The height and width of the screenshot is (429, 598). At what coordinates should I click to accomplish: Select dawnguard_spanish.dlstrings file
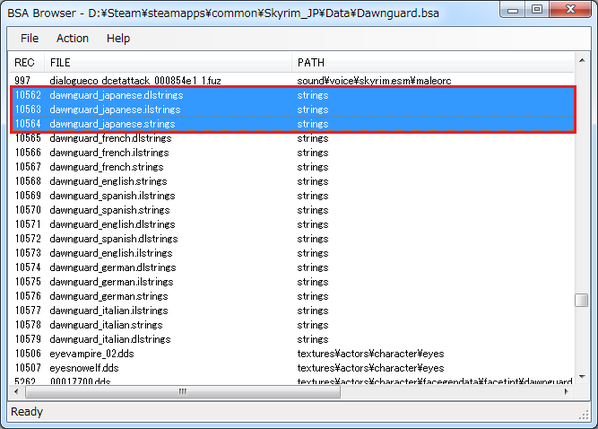pos(114,239)
